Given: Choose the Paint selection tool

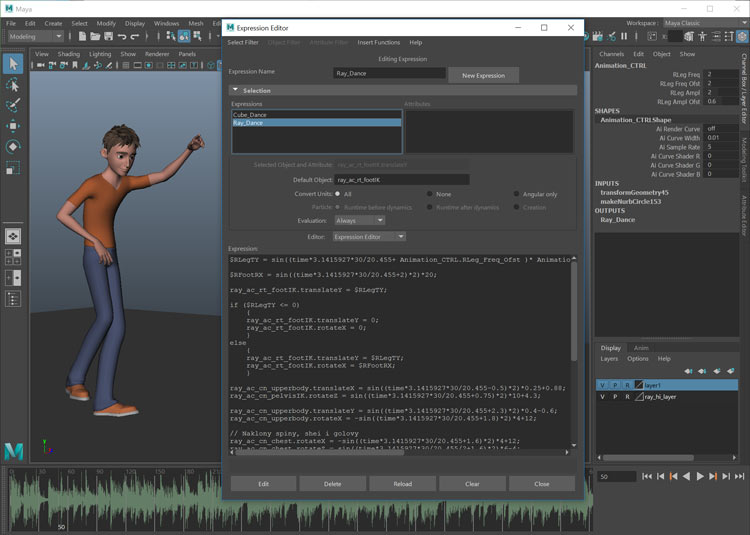Looking at the screenshot, I should [x=14, y=105].
